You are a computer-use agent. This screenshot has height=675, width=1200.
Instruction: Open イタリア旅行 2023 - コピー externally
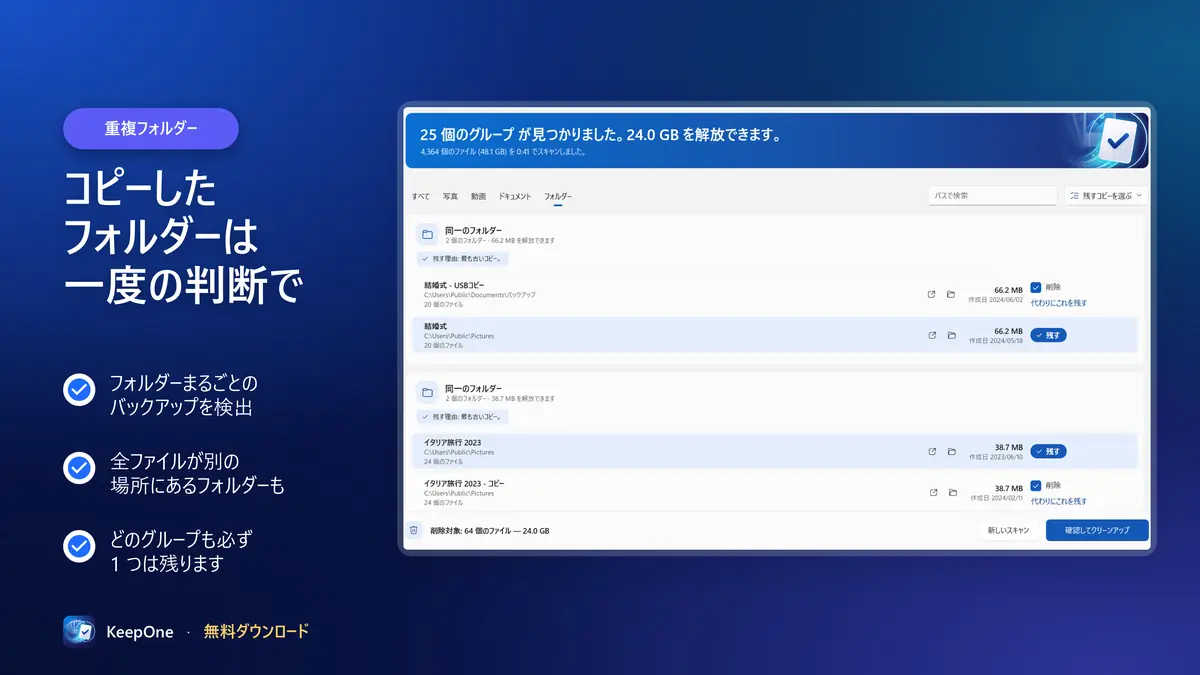932,492
